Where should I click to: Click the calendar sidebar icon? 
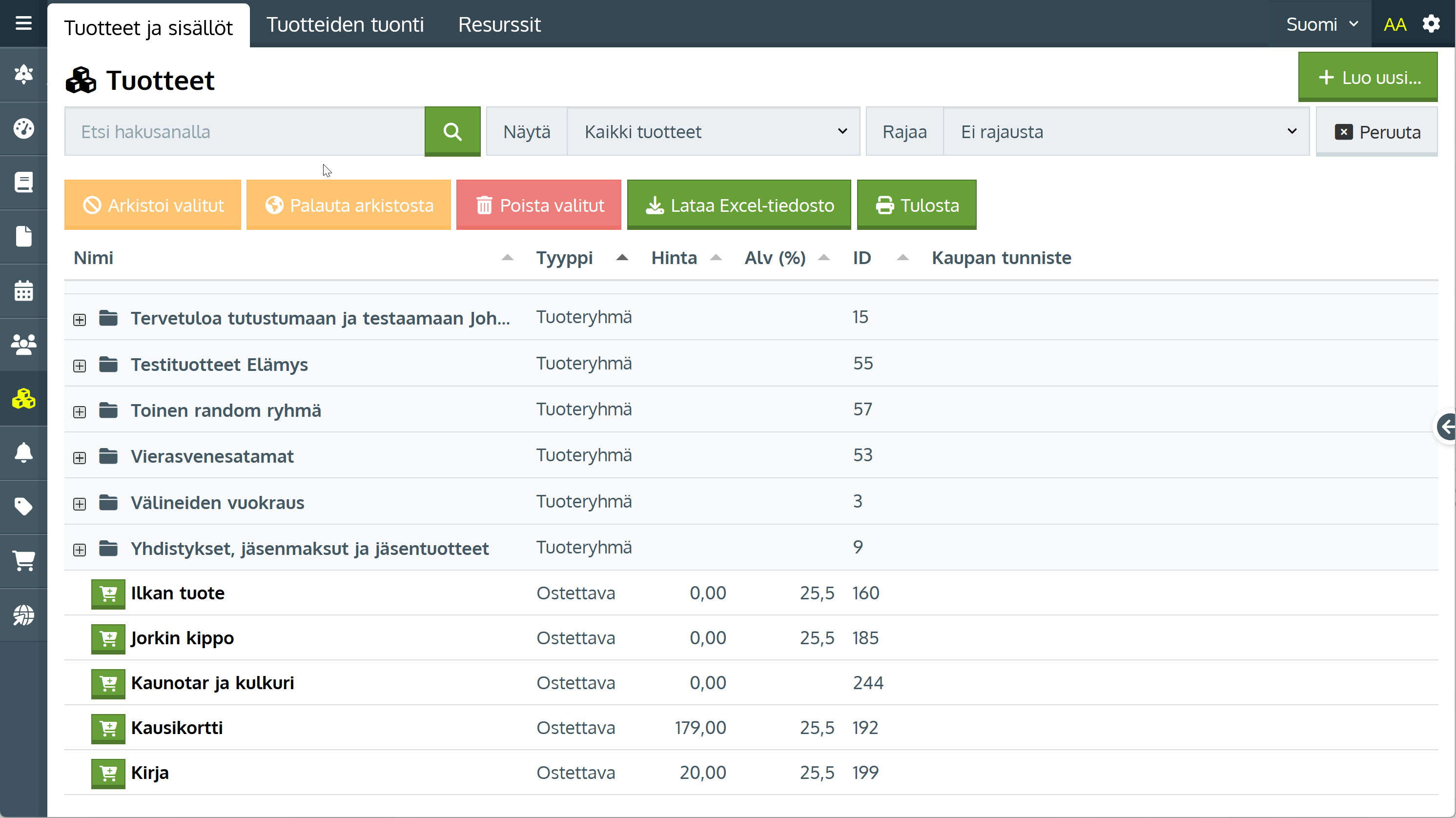[23, 290]
